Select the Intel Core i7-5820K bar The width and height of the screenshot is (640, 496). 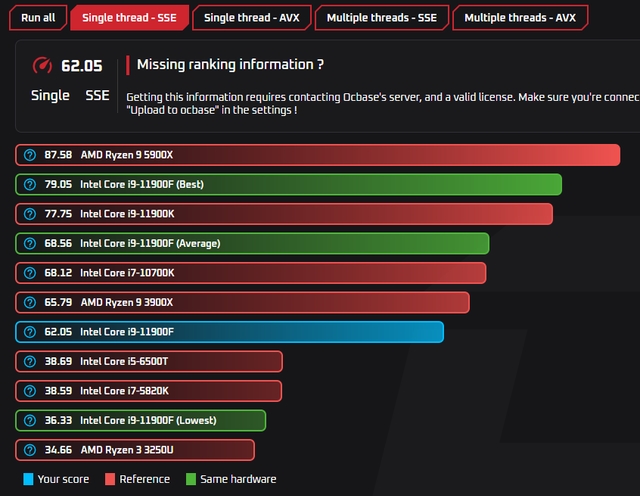(x=149, y=391)
